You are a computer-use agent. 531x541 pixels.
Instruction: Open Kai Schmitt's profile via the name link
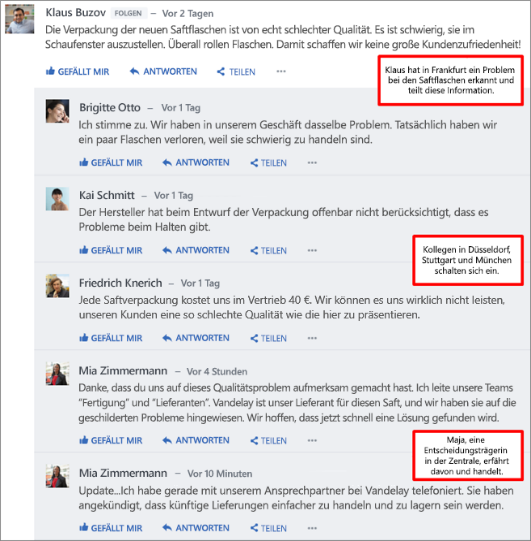(x=107, y=195)
